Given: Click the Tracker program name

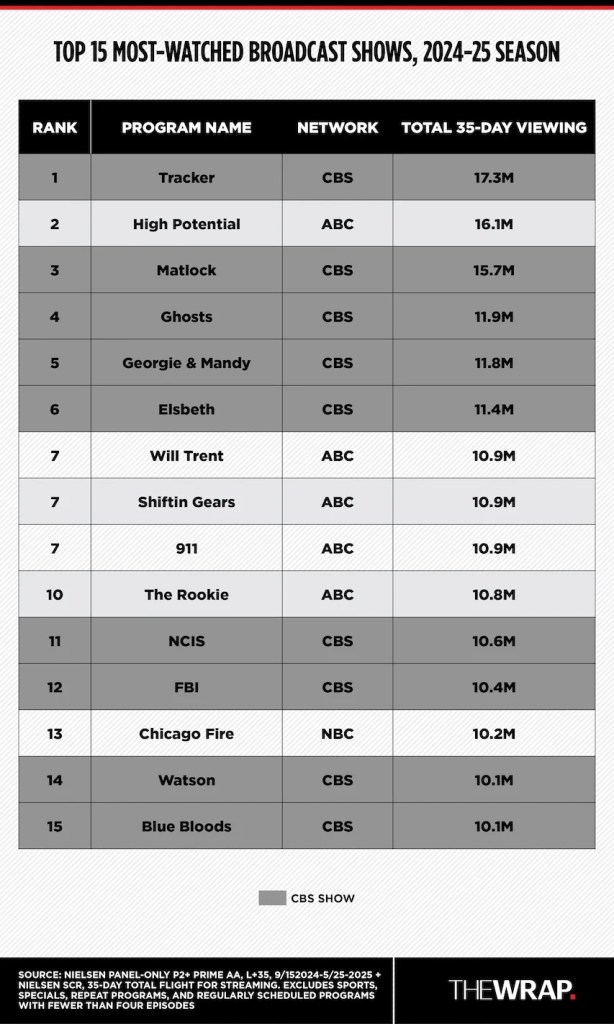Looking at the screenshot, I should tap(186, 178).
